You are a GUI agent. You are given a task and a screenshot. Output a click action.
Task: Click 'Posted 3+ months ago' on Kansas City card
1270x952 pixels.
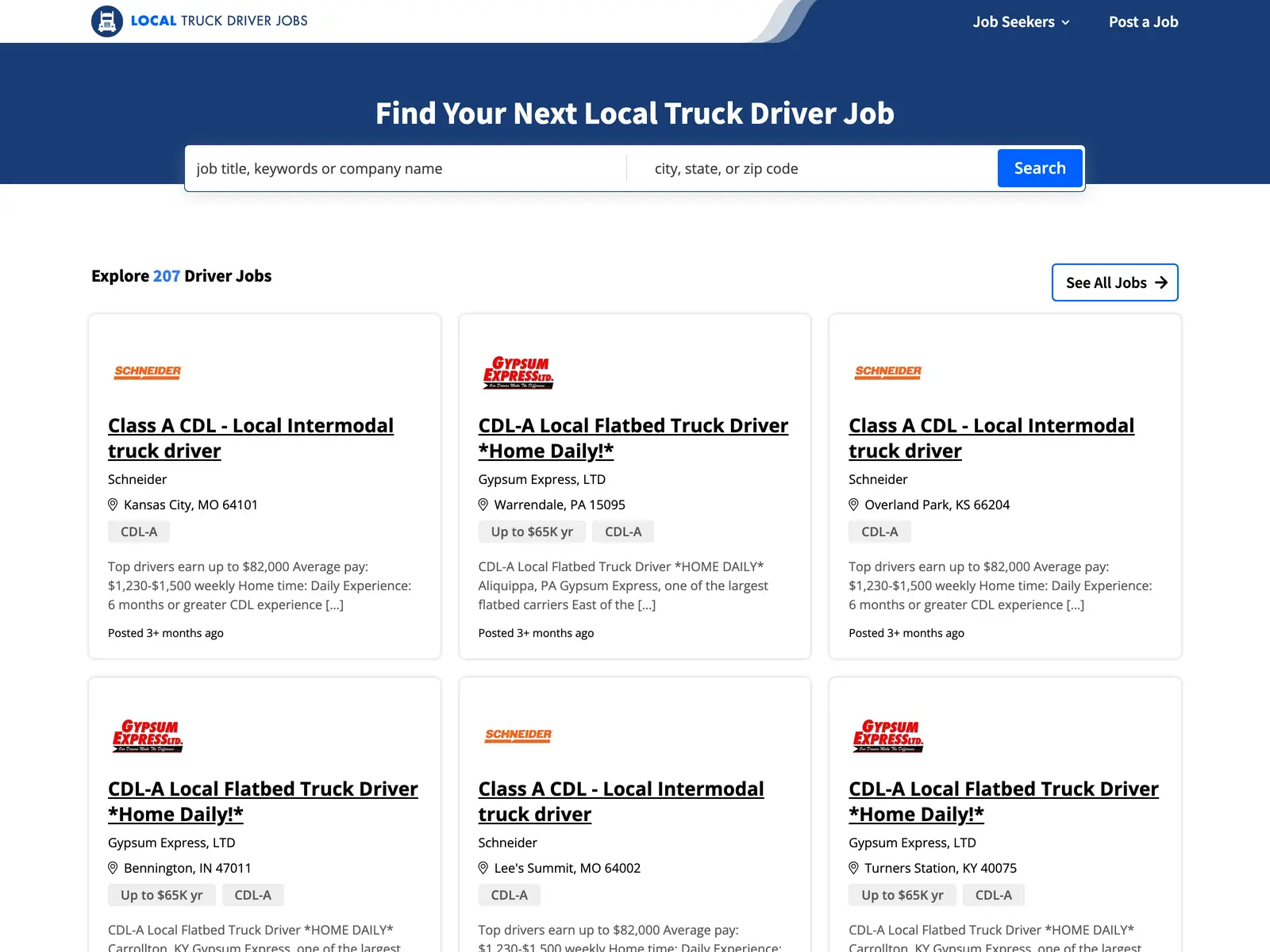tap(166, 633)
